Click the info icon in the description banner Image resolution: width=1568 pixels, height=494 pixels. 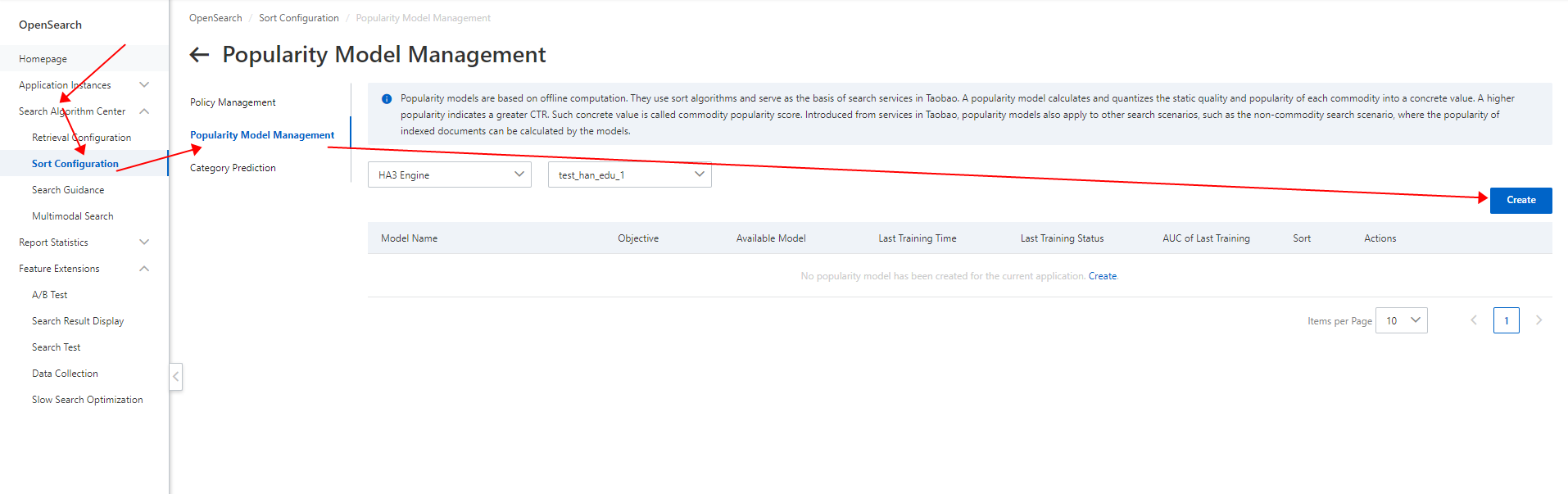click(x=387, y=99)
